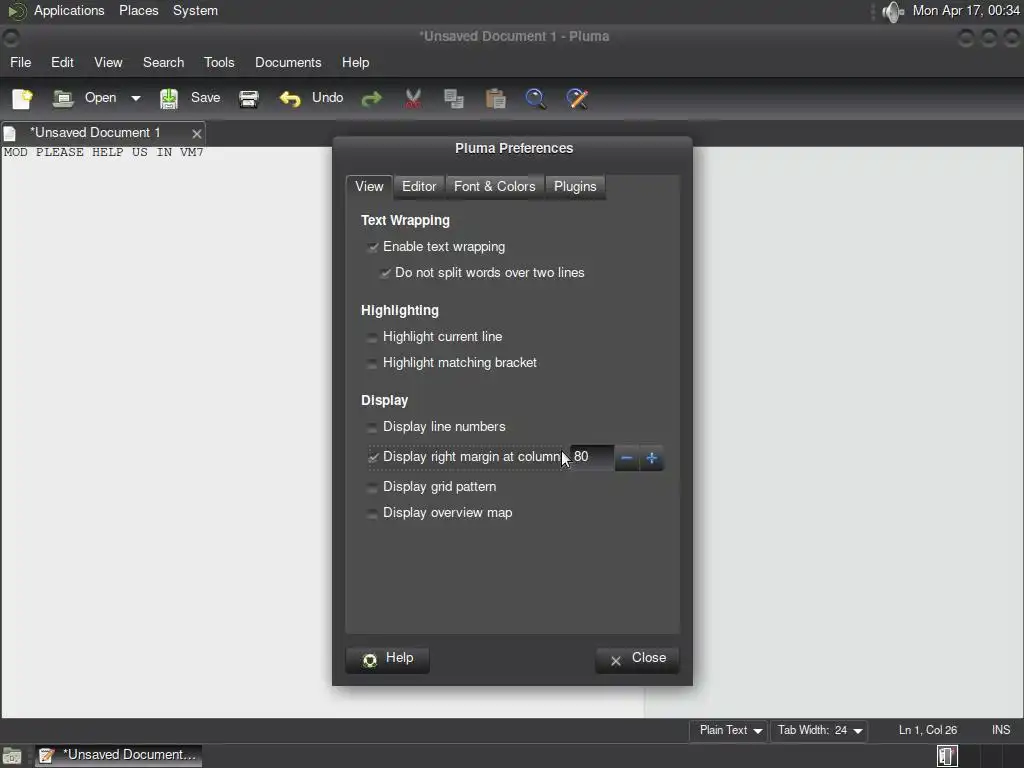This screenshot has height=768, width=1024.
Task: Click the Ln 1, Col 26 status text
Action: pos(927,730)
